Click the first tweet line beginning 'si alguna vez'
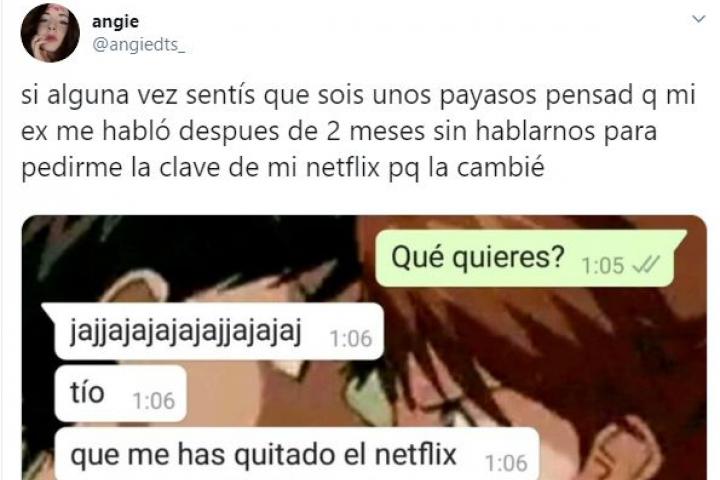Screen dimensions: 720x480 tap(358, 96)
